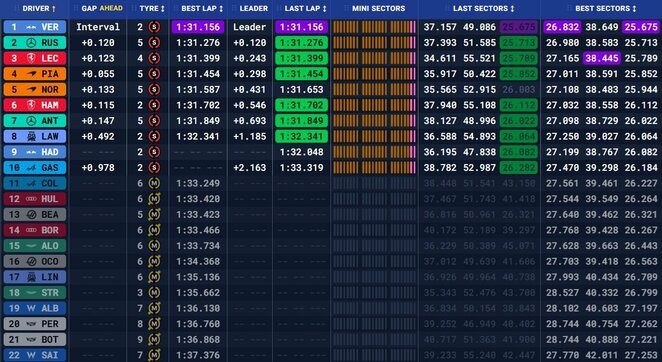The height and width of the screenshot is (362, 662).
Task: Click the soft tyre icon in ANT's row
Action: [x=154, y=121]
